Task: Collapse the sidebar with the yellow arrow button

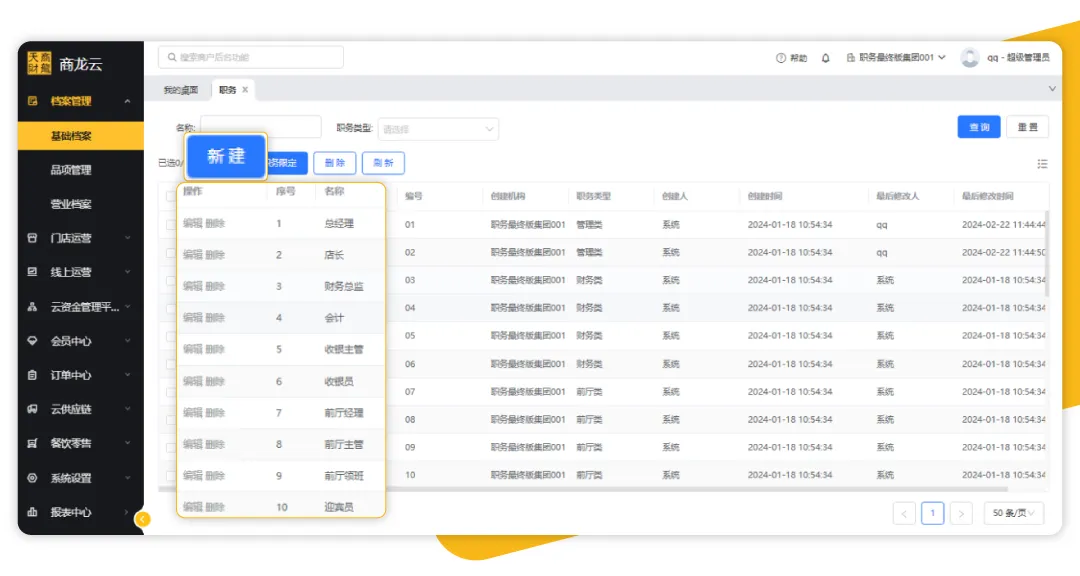Action: (143, 519)
